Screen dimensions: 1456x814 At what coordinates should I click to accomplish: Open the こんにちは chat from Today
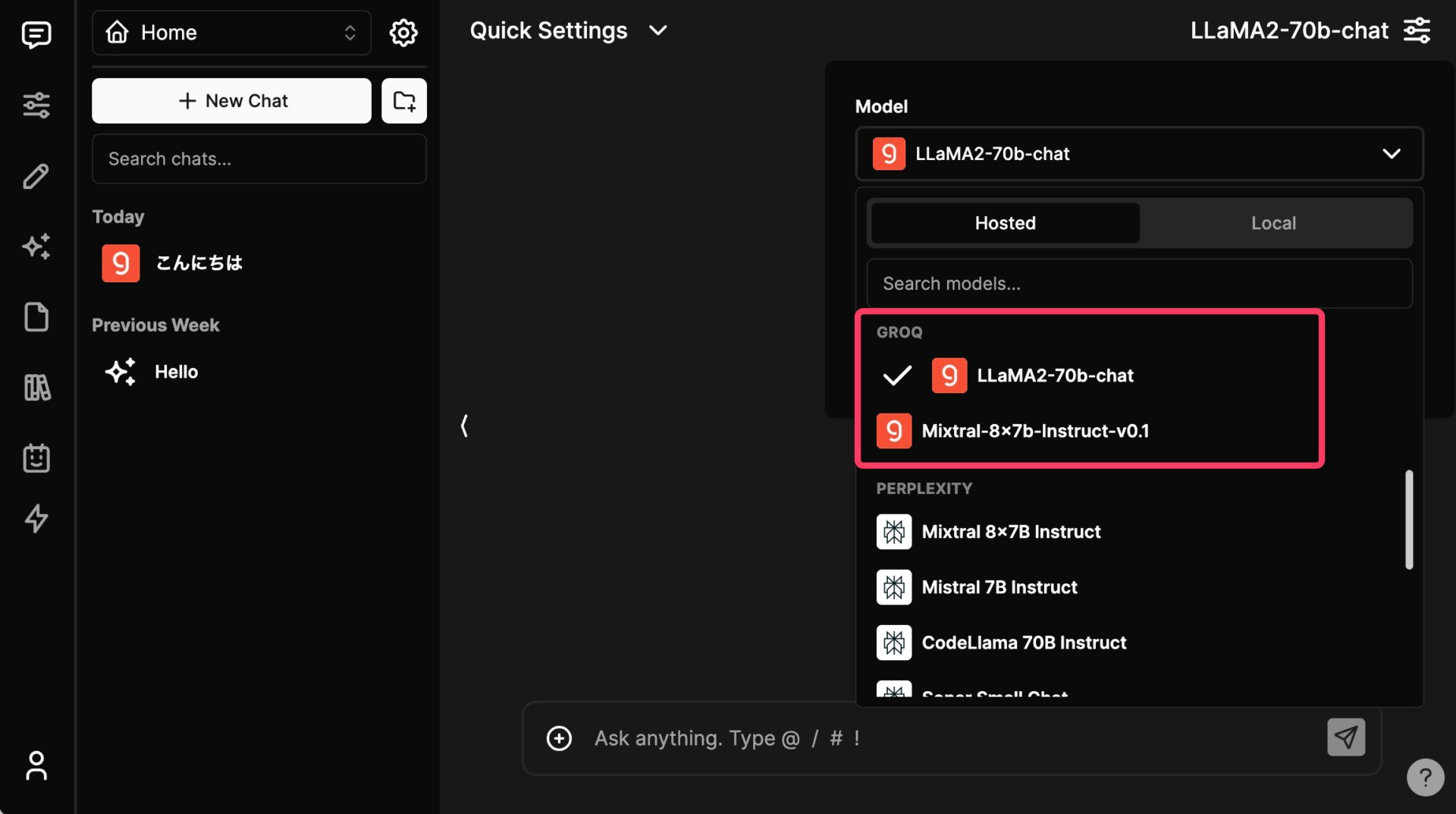point(199,263)
